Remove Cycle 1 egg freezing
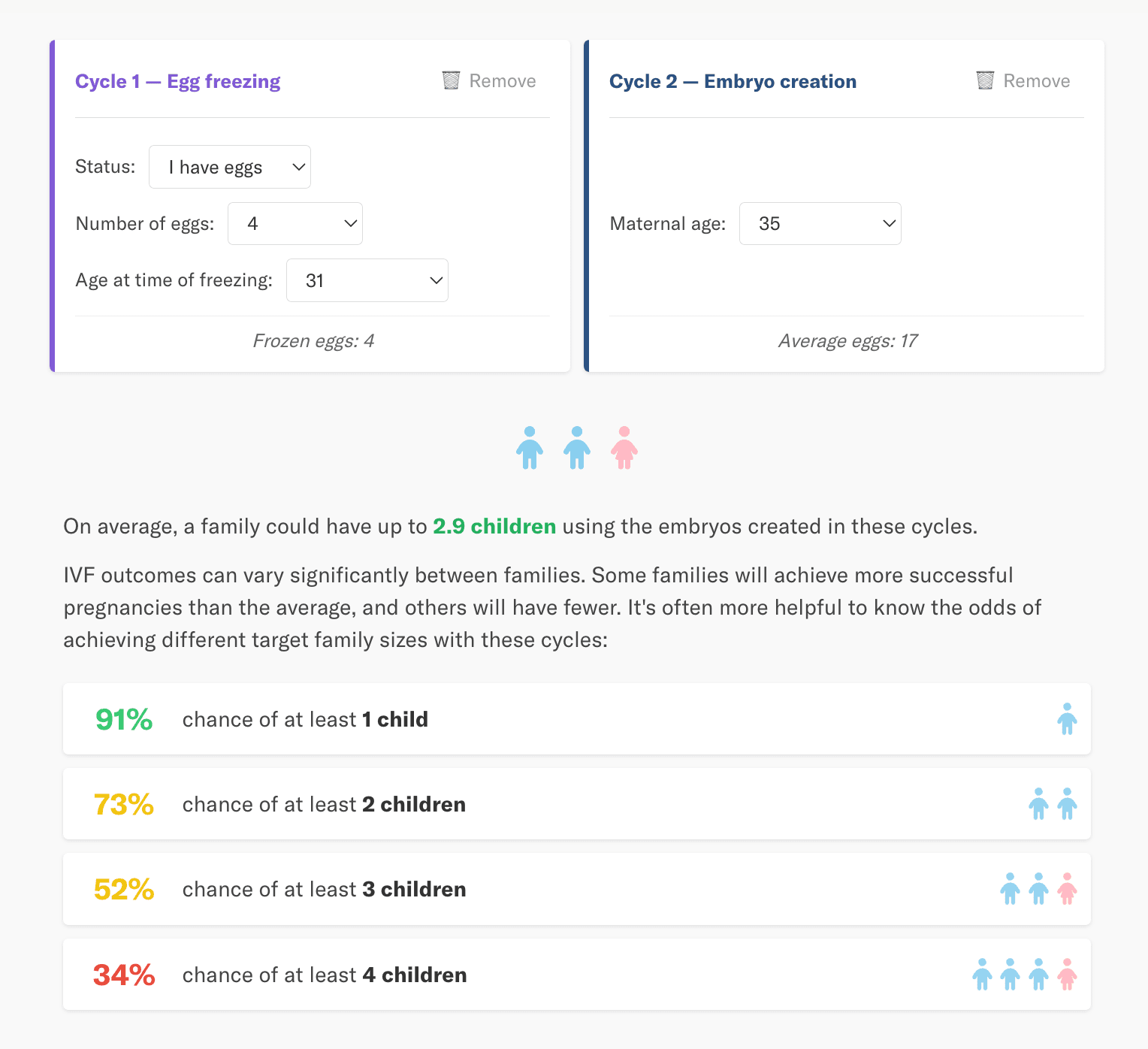Viewport: 1148px width, 1049px height. [x=489, y=80]
